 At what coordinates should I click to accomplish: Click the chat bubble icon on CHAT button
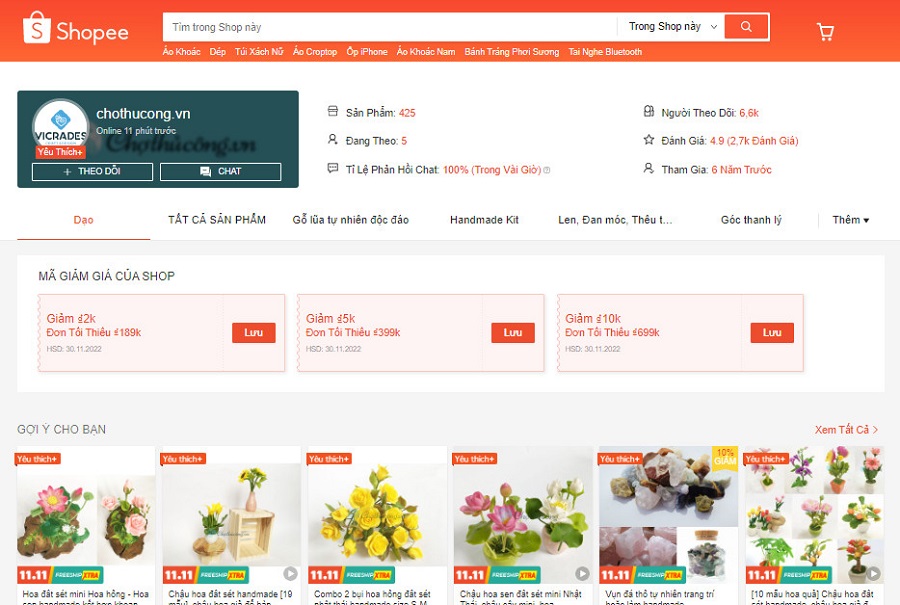[x=205, y=171]
